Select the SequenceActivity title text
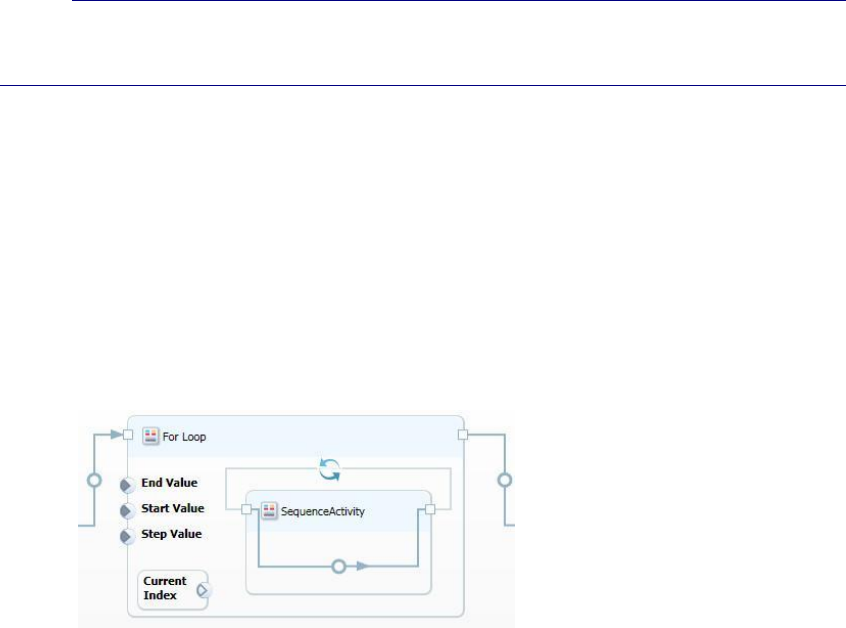The height and width of the screenshot is (628, 846). point(323,511)
